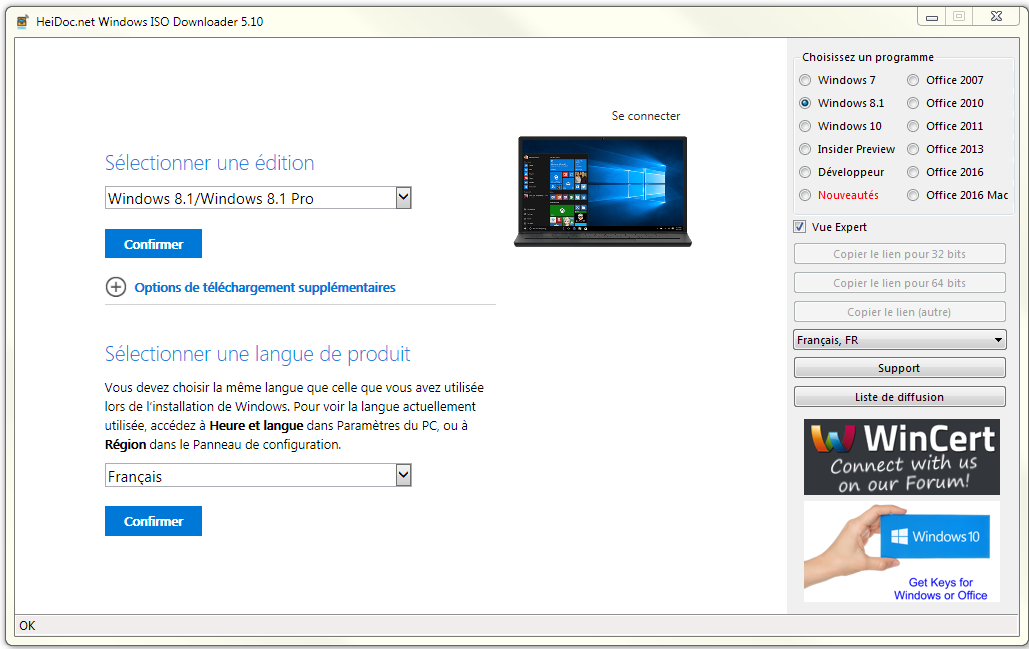The height and width of the screenshot is (649, 1029).
Task: Select Office 2016 Mac radio button
Action: pos(913,195)
